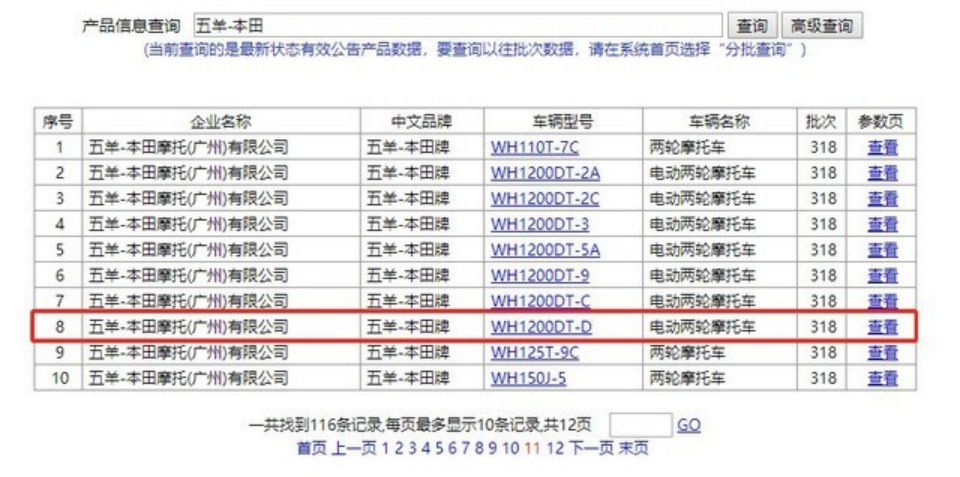Click the 车辆型号 column header
Image resolution: width=960 pixels, height=477 pixels.
point(563,122)
